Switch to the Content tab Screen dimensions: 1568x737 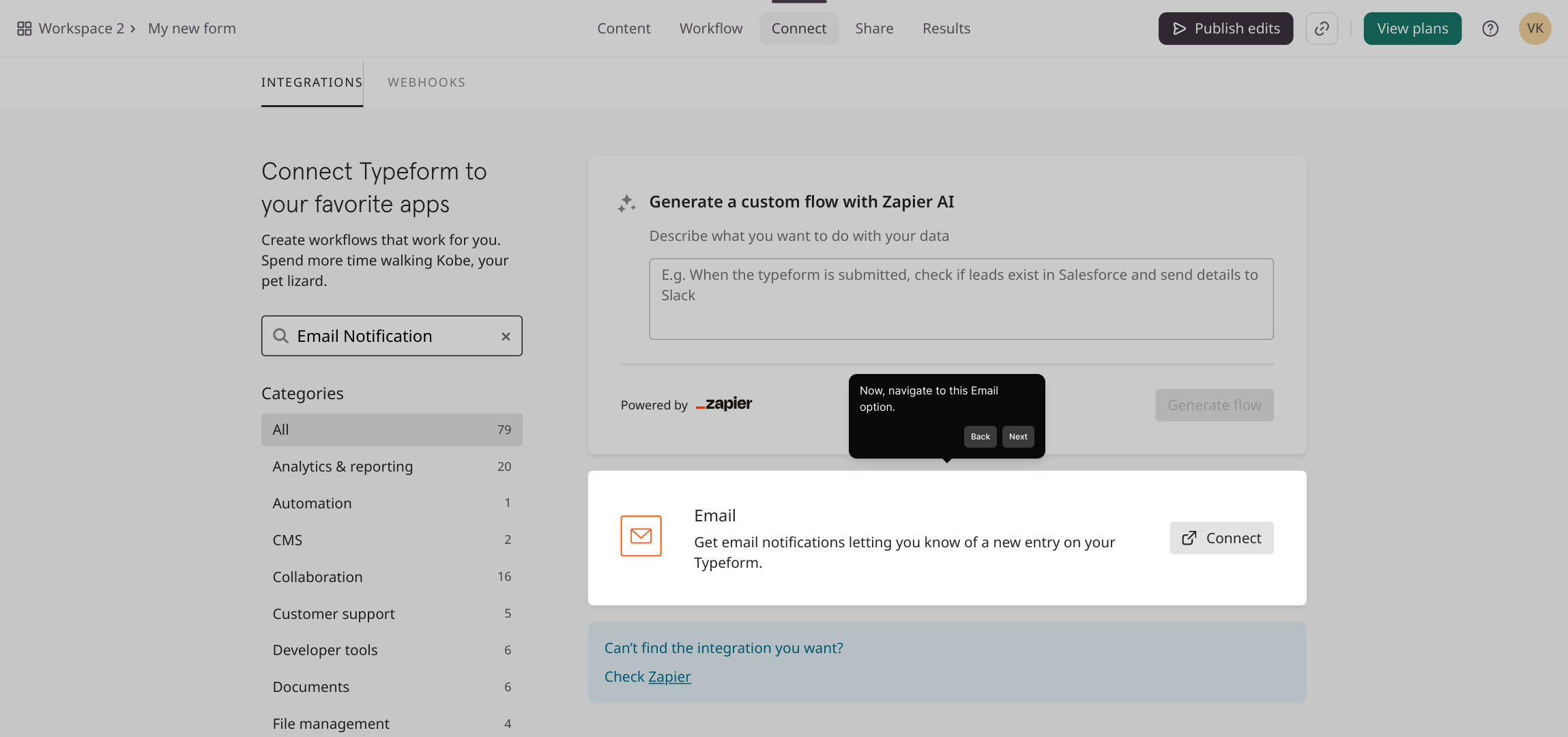(624, 29)
